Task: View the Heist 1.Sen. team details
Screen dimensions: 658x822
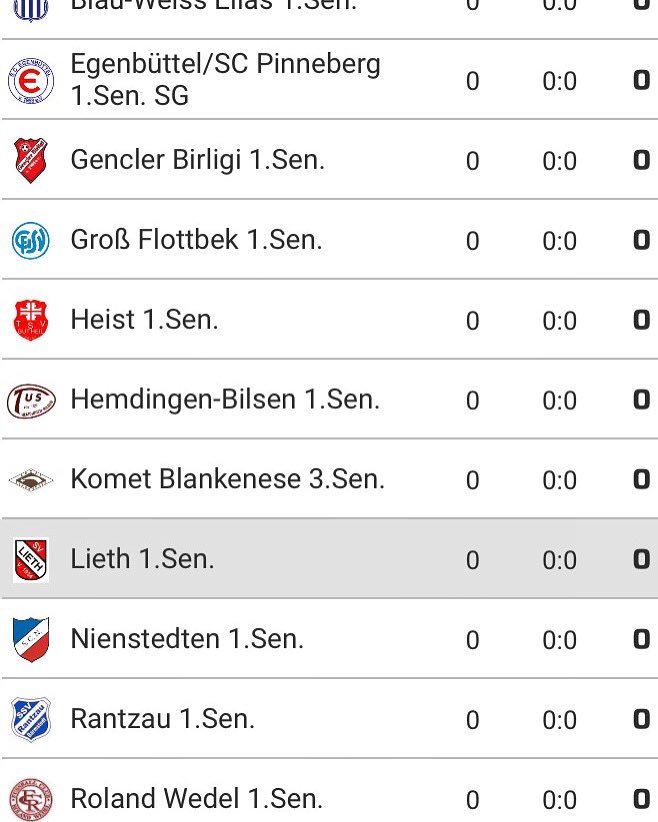Action: 144,320
